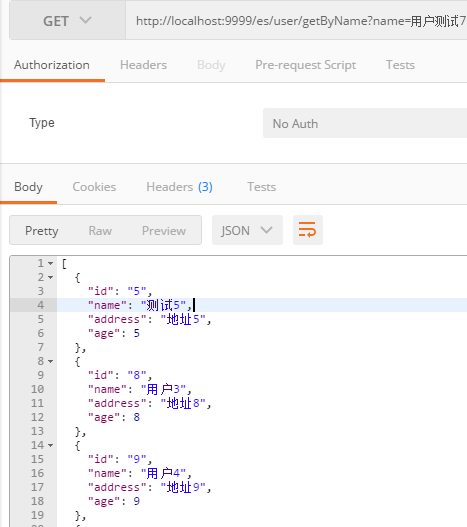Collapse the array fold arrow on line 1
The image size is (467, 527).
pyautogui.click(x=50, y=264)
